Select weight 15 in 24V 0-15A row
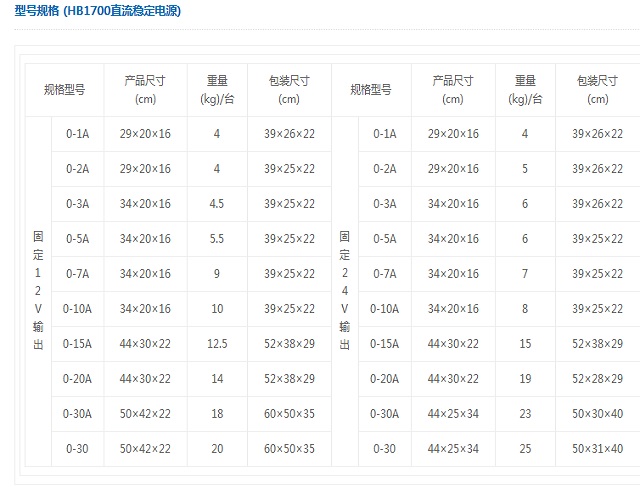Image resolution: width=640 pixels, height=487 pixels. click(x=525, y=344)
